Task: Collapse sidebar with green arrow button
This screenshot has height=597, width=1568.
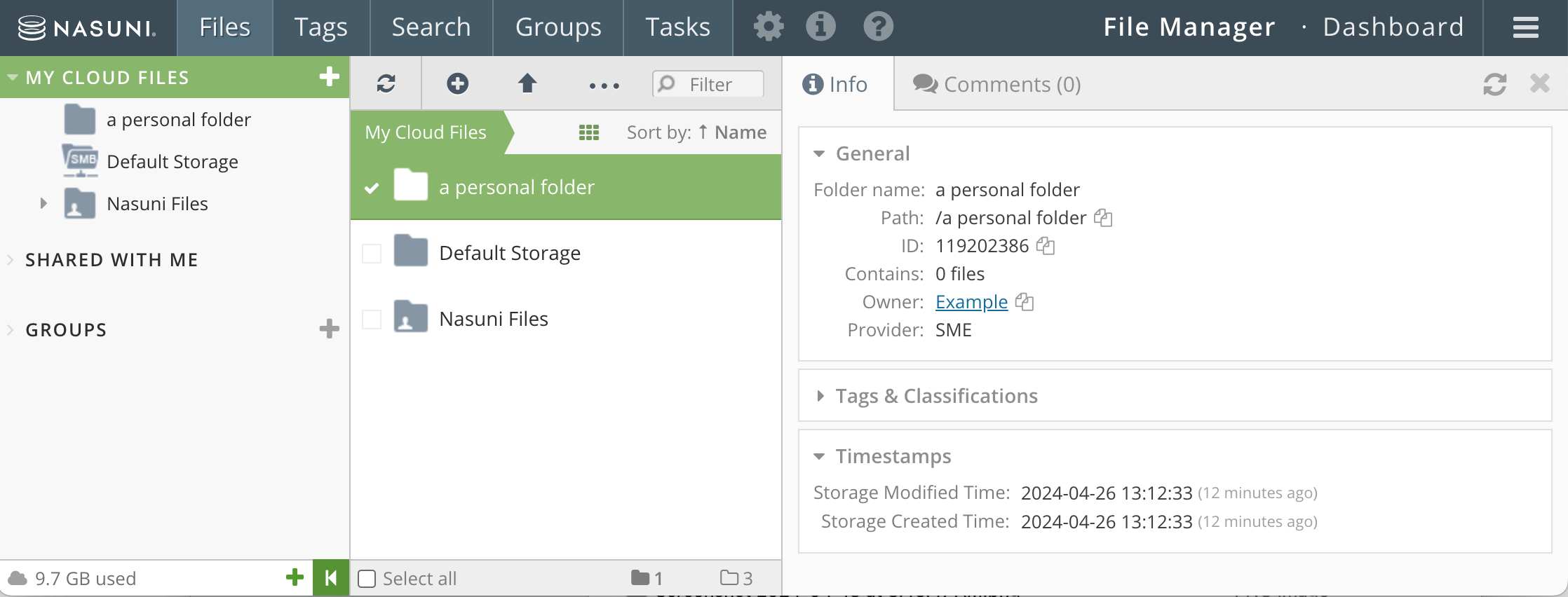Action: click(331, 578)
